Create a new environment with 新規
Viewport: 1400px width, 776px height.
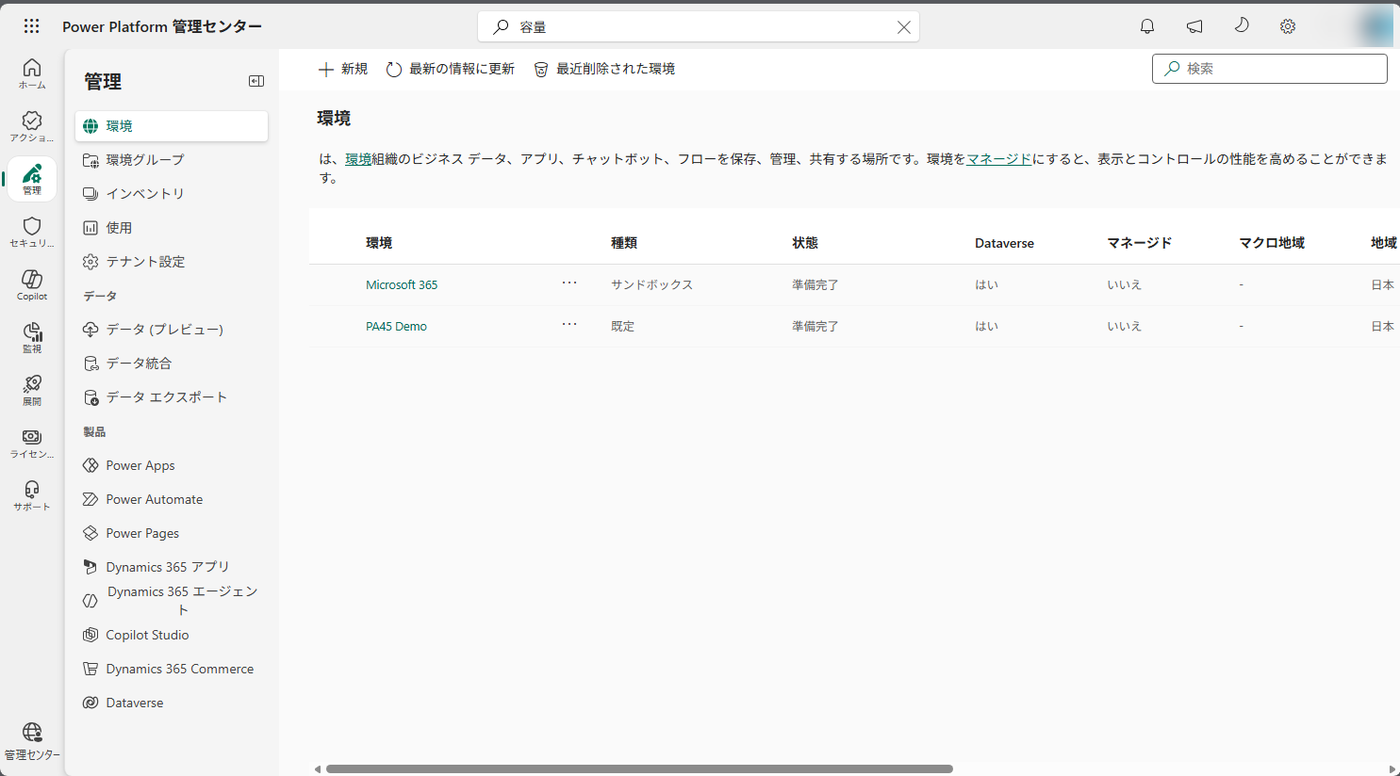(x=342, y=69)
